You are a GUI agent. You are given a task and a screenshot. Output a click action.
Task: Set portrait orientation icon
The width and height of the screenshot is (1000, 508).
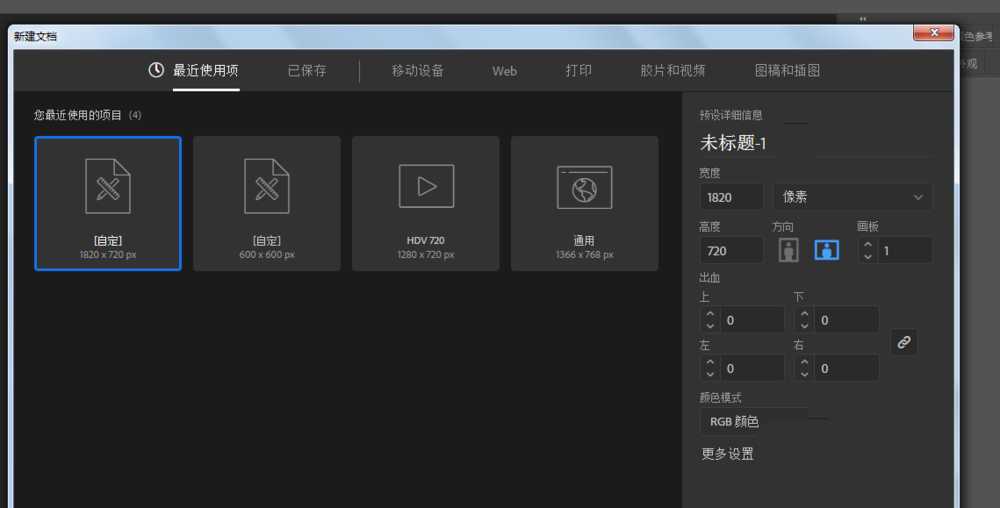[789, 250]
